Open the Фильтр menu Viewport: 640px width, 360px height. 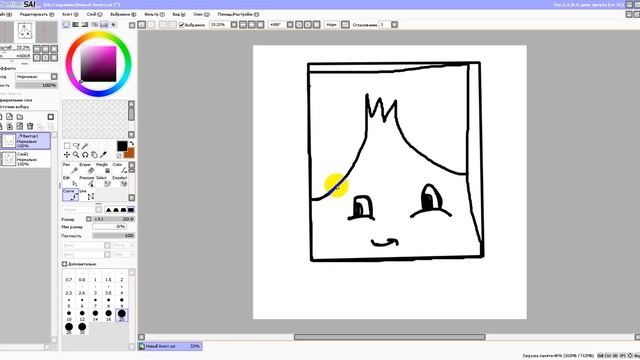[x=154, y=14]
